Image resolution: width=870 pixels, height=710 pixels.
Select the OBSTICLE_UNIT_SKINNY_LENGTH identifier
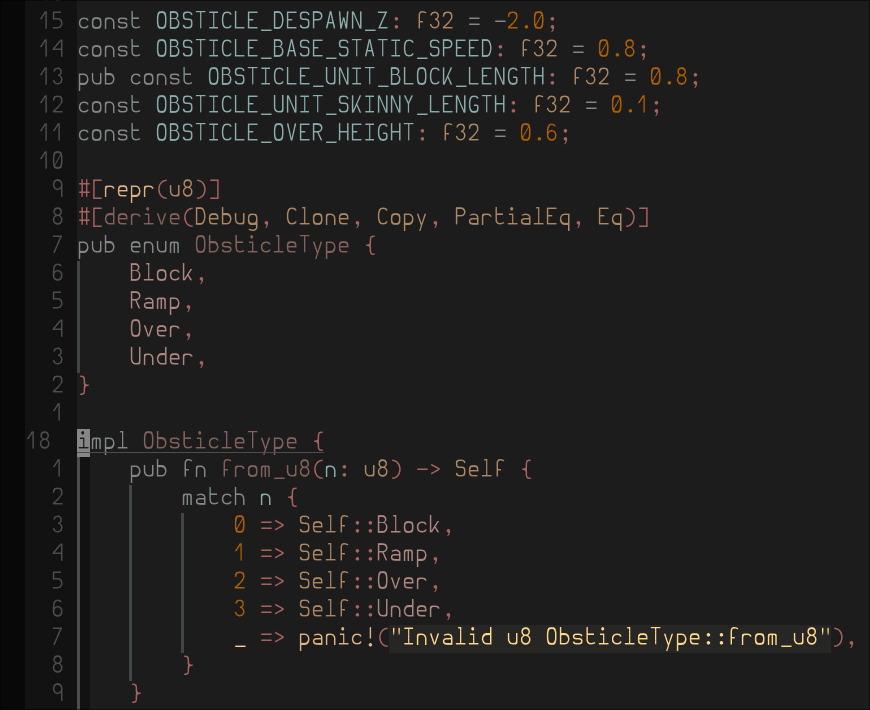click(x=331, y=104)
